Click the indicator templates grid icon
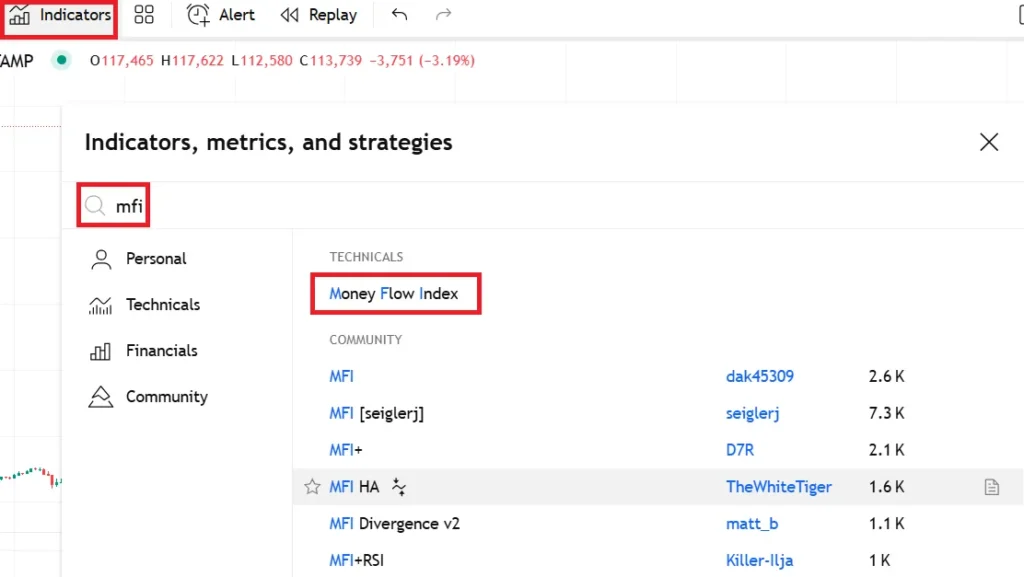 144,15
